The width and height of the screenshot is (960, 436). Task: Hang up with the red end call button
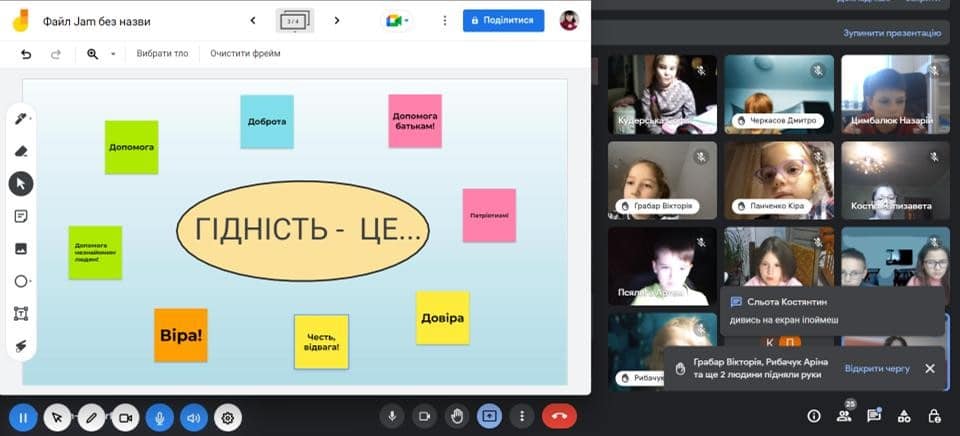559,416
